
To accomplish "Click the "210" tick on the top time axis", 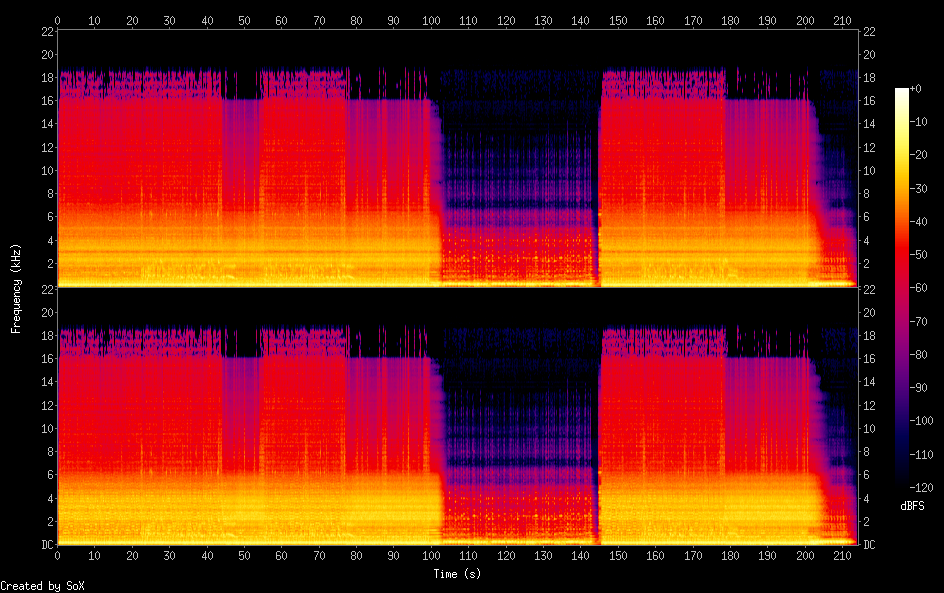I will (x=842, y=20).
